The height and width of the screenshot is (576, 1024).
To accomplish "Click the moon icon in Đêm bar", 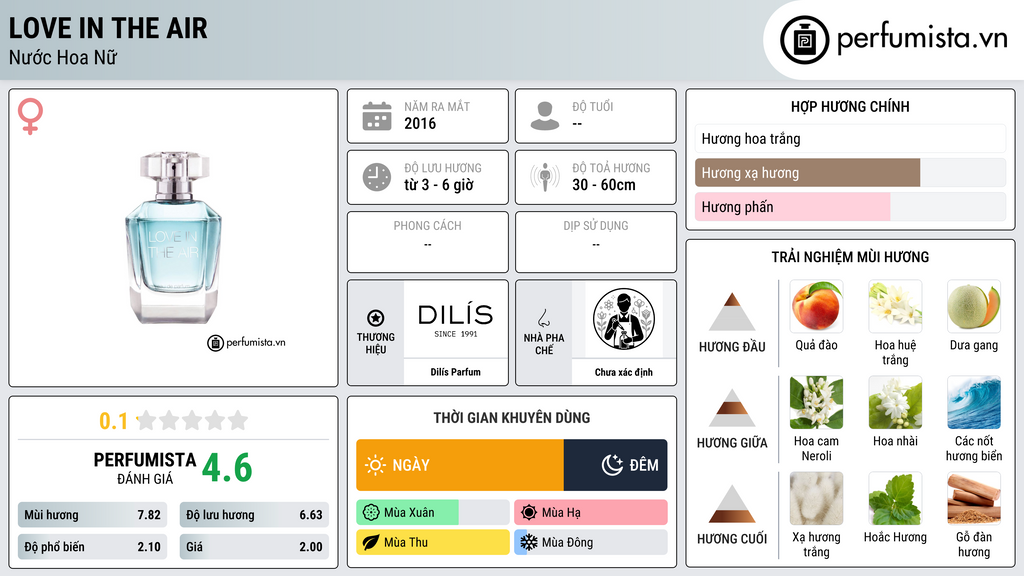I will [x=612, y=465].
